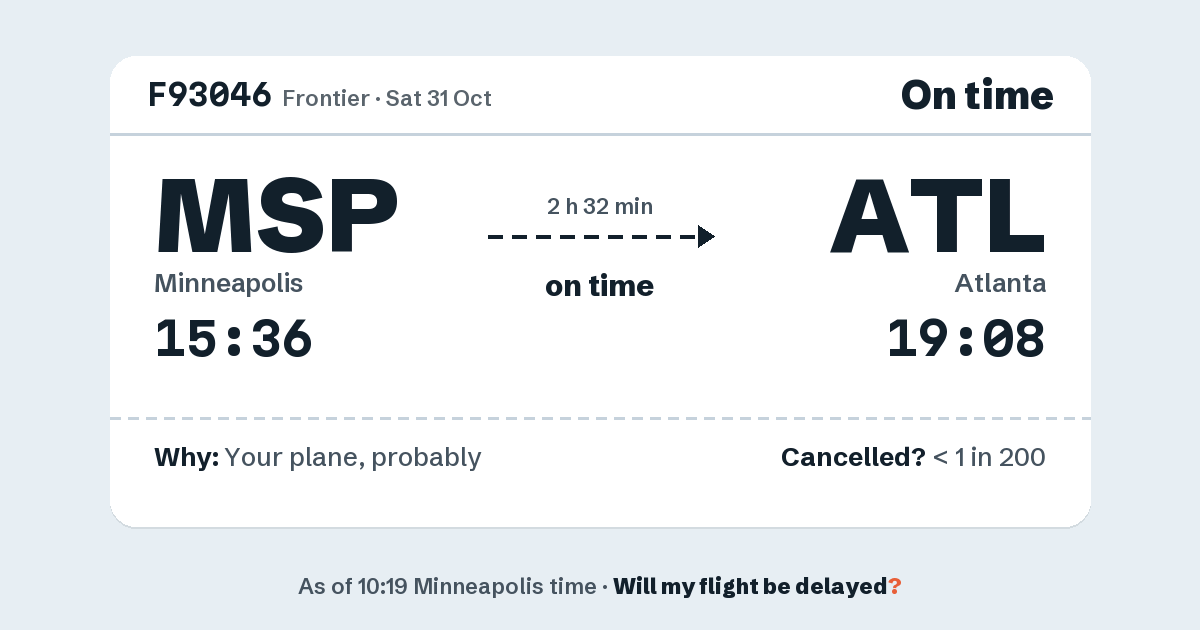
Task: Click the orange question mark
Action: [895, 586]
